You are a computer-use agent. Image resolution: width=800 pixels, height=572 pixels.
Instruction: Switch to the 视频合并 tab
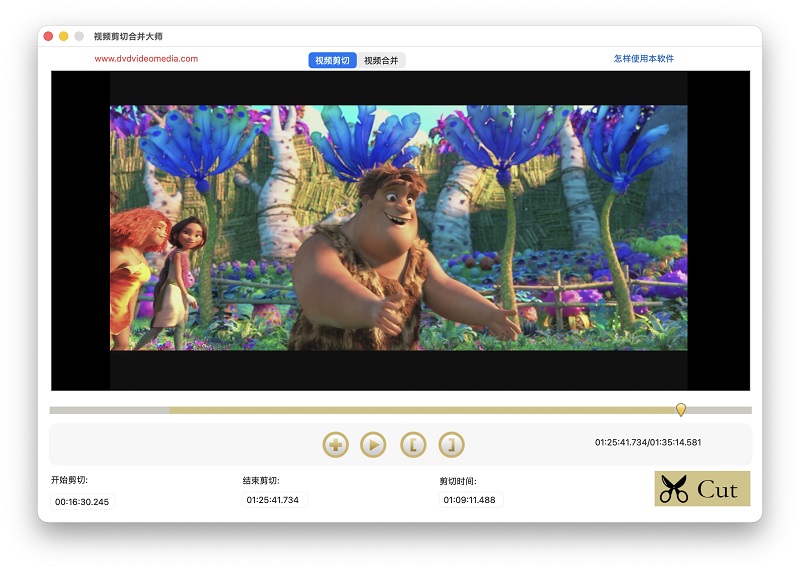coord(381,60)
